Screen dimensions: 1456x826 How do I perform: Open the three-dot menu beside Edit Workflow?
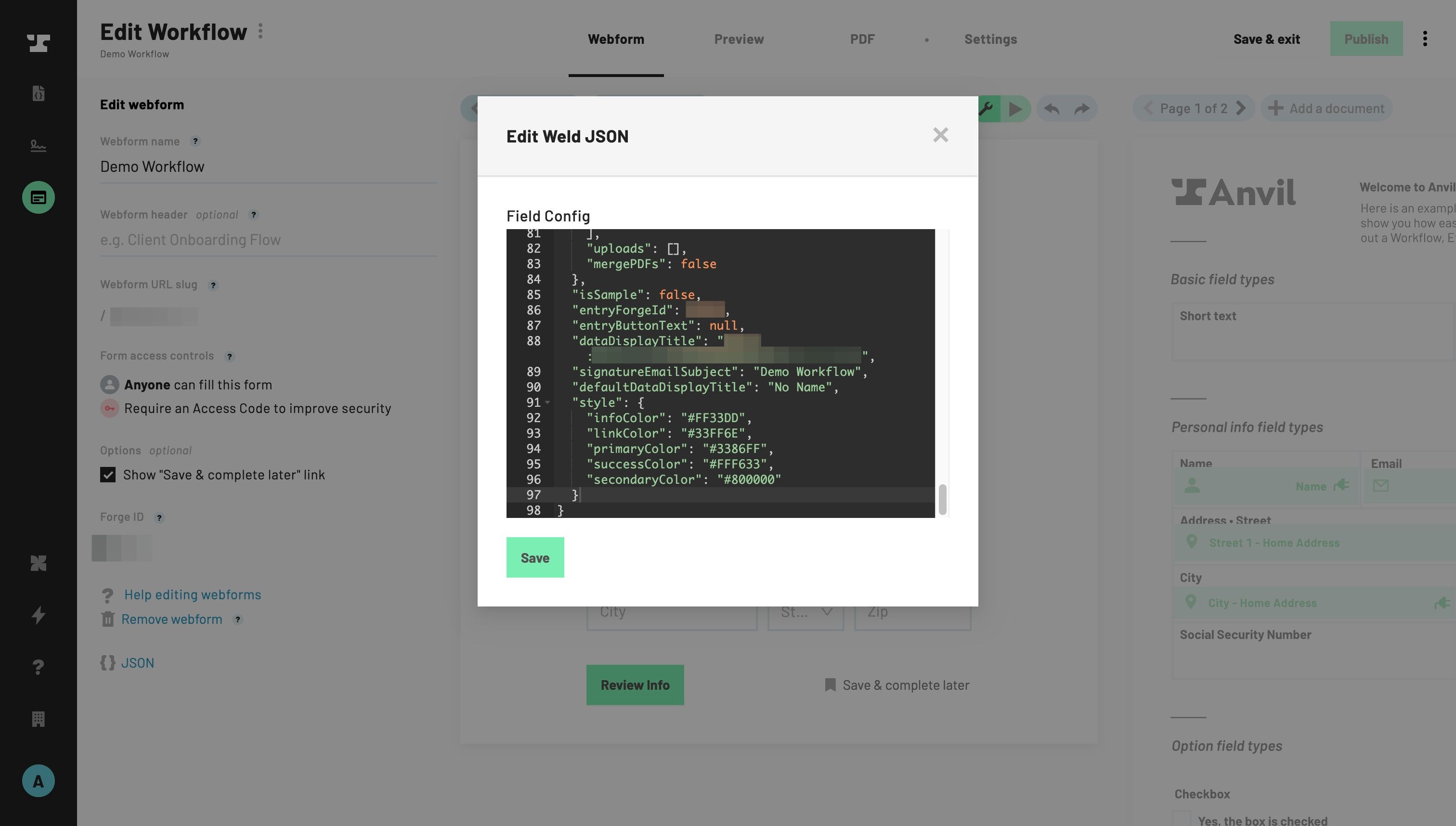coord(260,31)
